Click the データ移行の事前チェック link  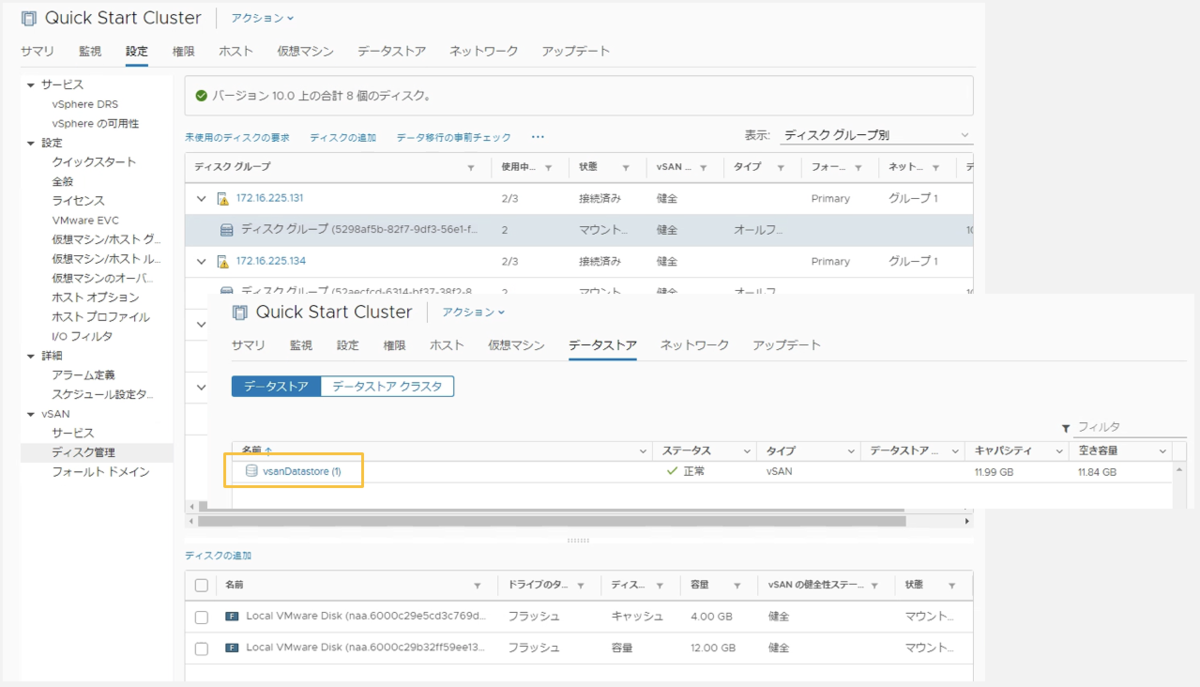point(453,138)
